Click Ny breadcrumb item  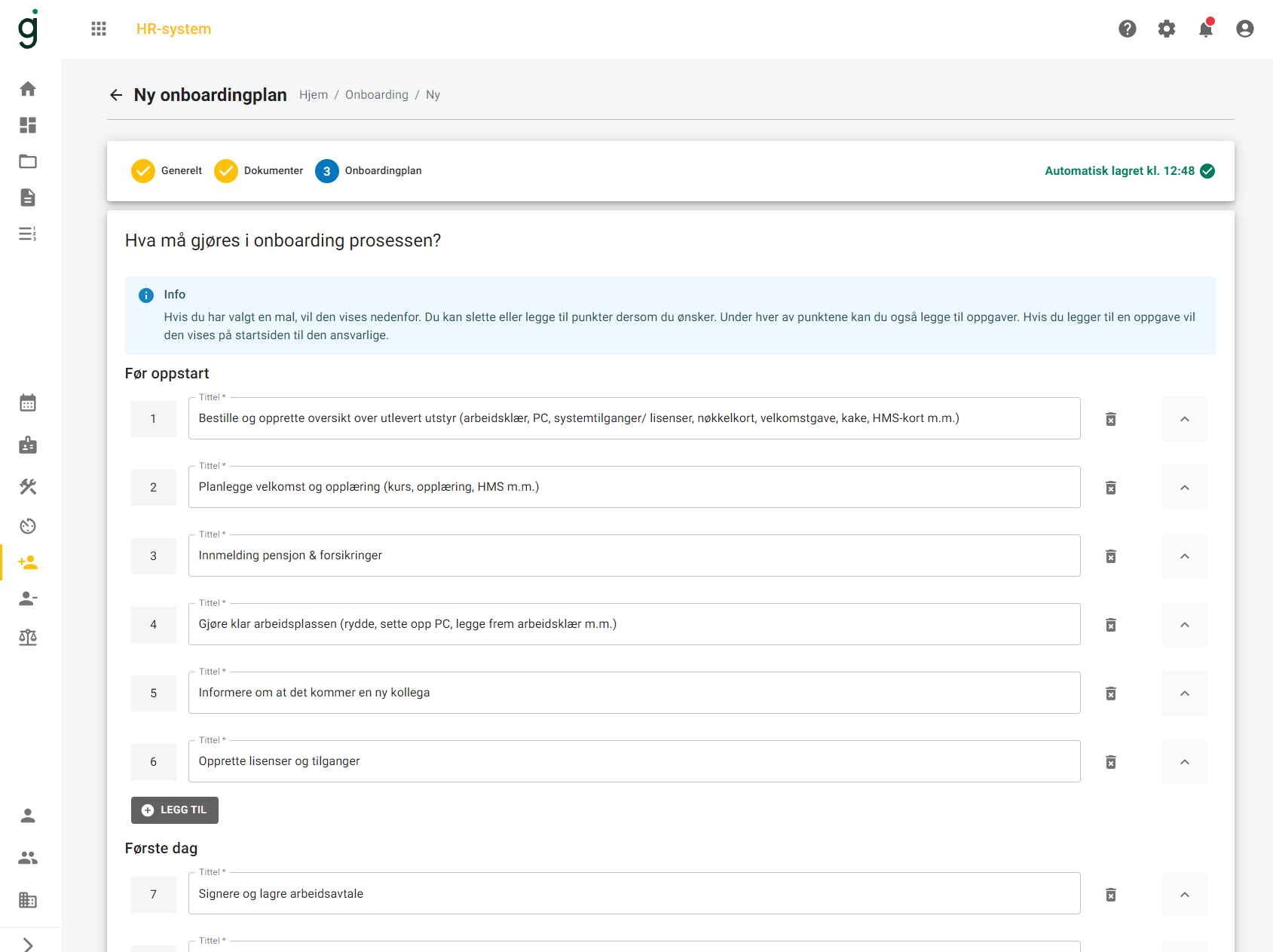tap(433, 95)
